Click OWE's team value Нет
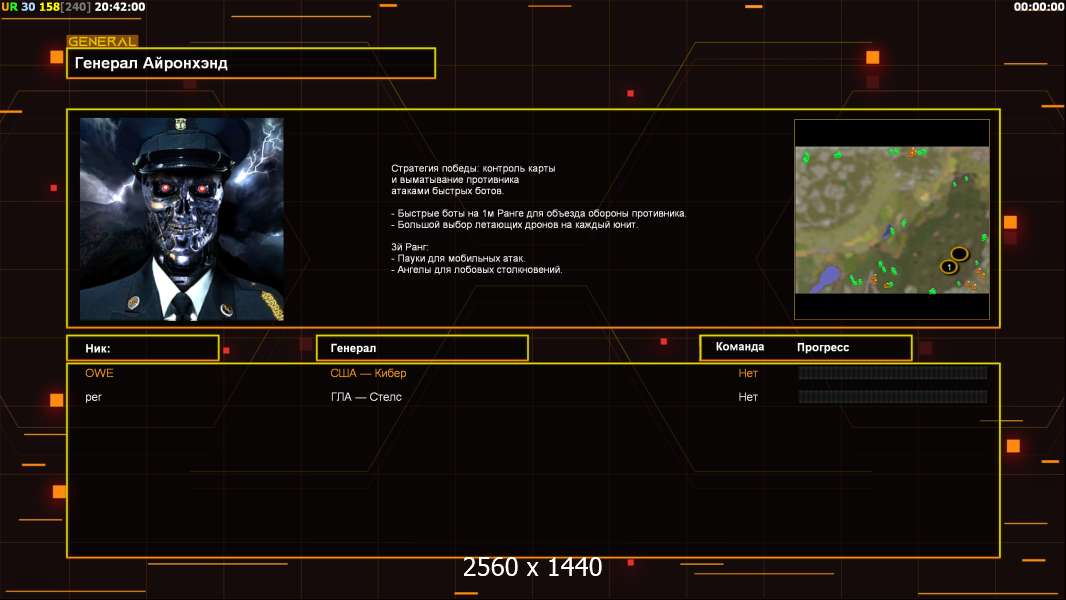This screenshot has width=1066, height=600. pos(748,373)
